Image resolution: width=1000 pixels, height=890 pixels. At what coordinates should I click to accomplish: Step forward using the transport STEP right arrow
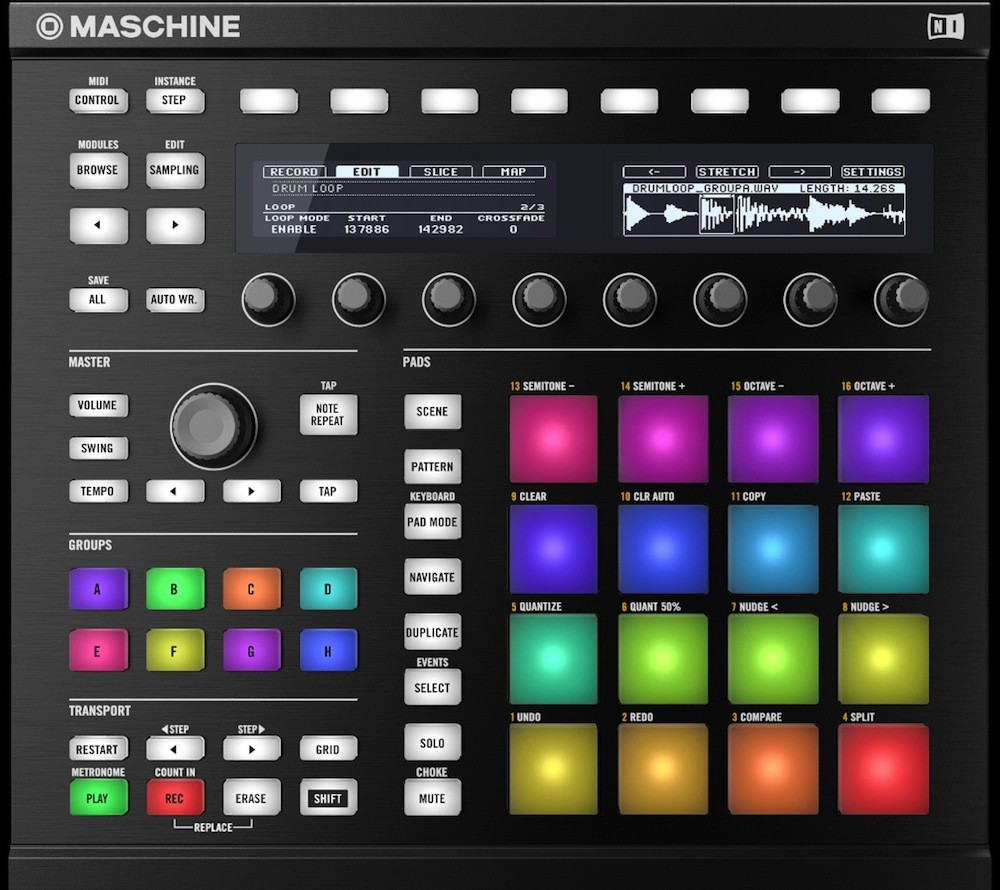click(251, 749)
